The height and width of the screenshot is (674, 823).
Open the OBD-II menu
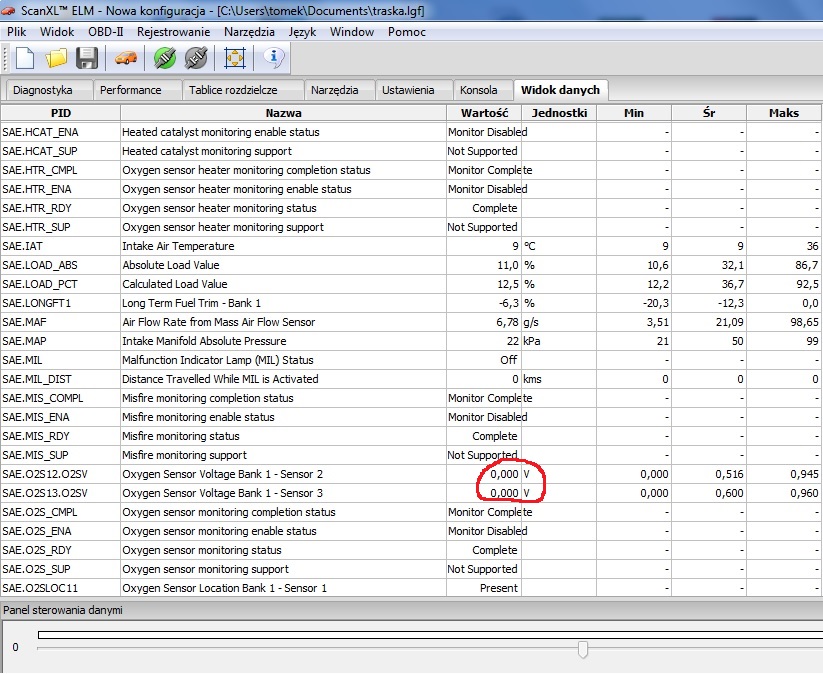pyautogui.click(x=105, y=32)
